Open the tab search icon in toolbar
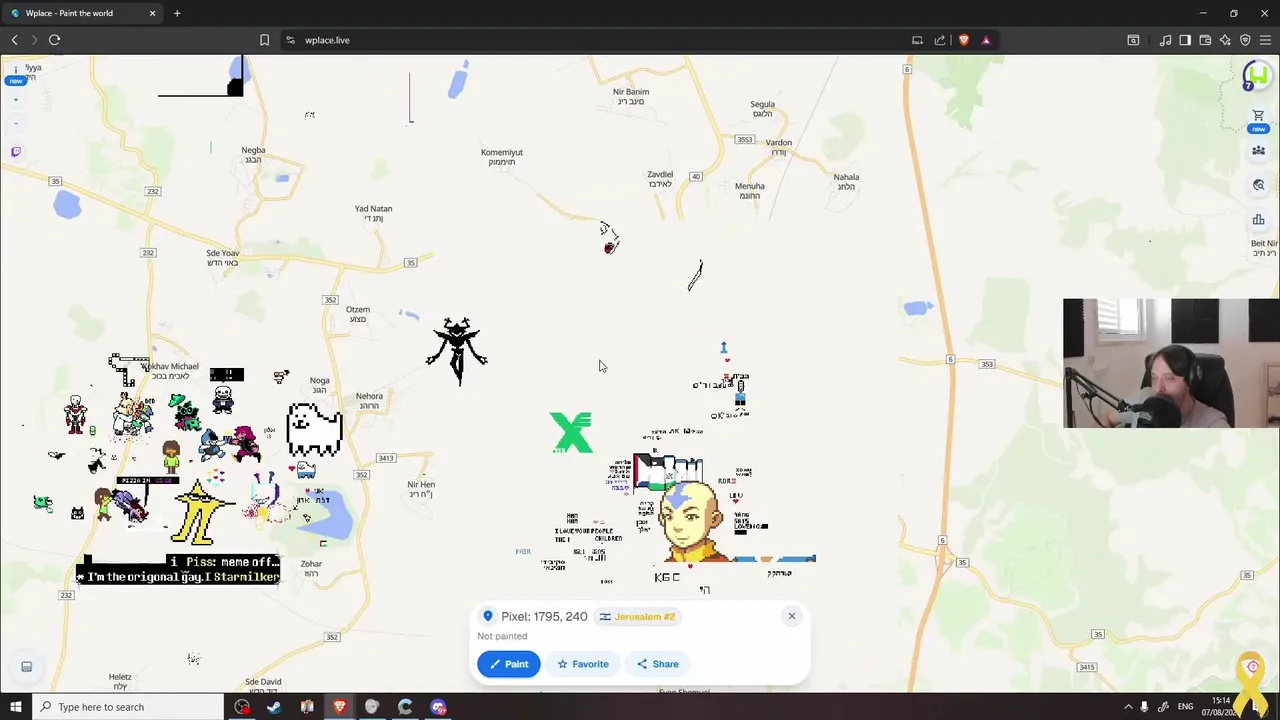This screenshot has width=1280, height=720. (1133, 40)
